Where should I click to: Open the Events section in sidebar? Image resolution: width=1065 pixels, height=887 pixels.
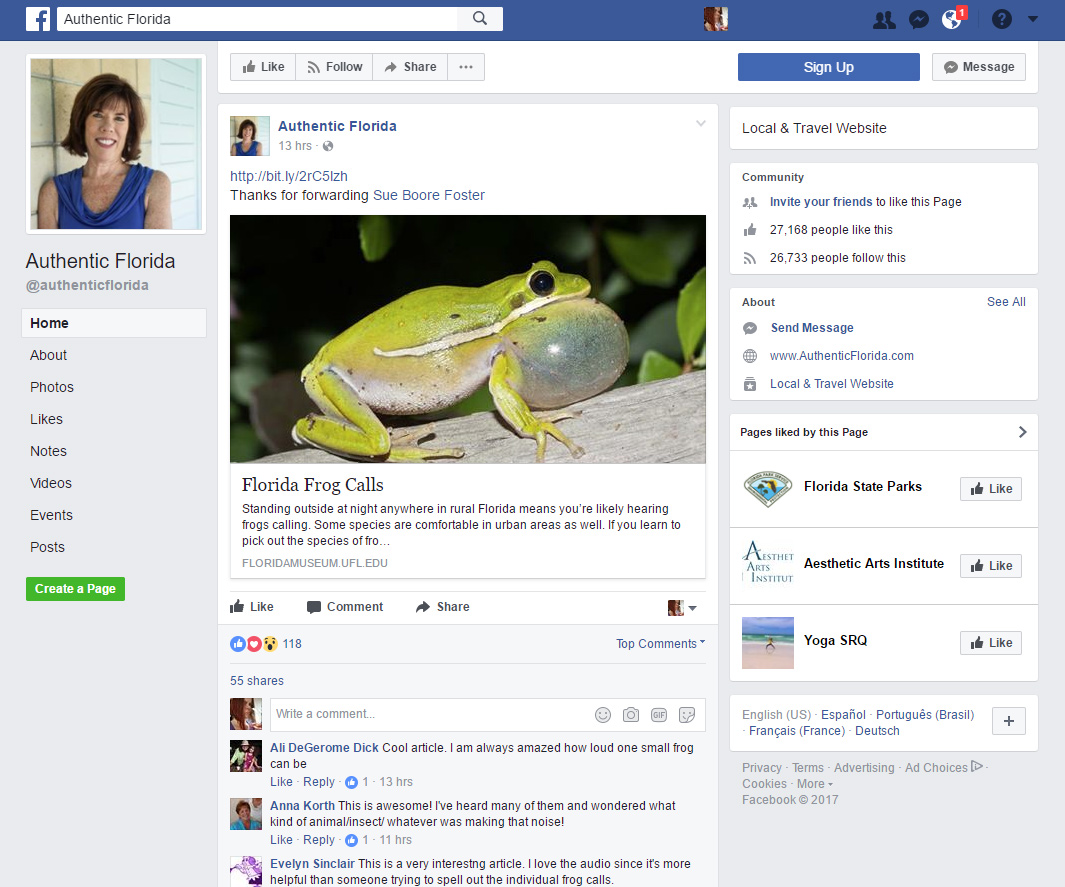point(51,515)
